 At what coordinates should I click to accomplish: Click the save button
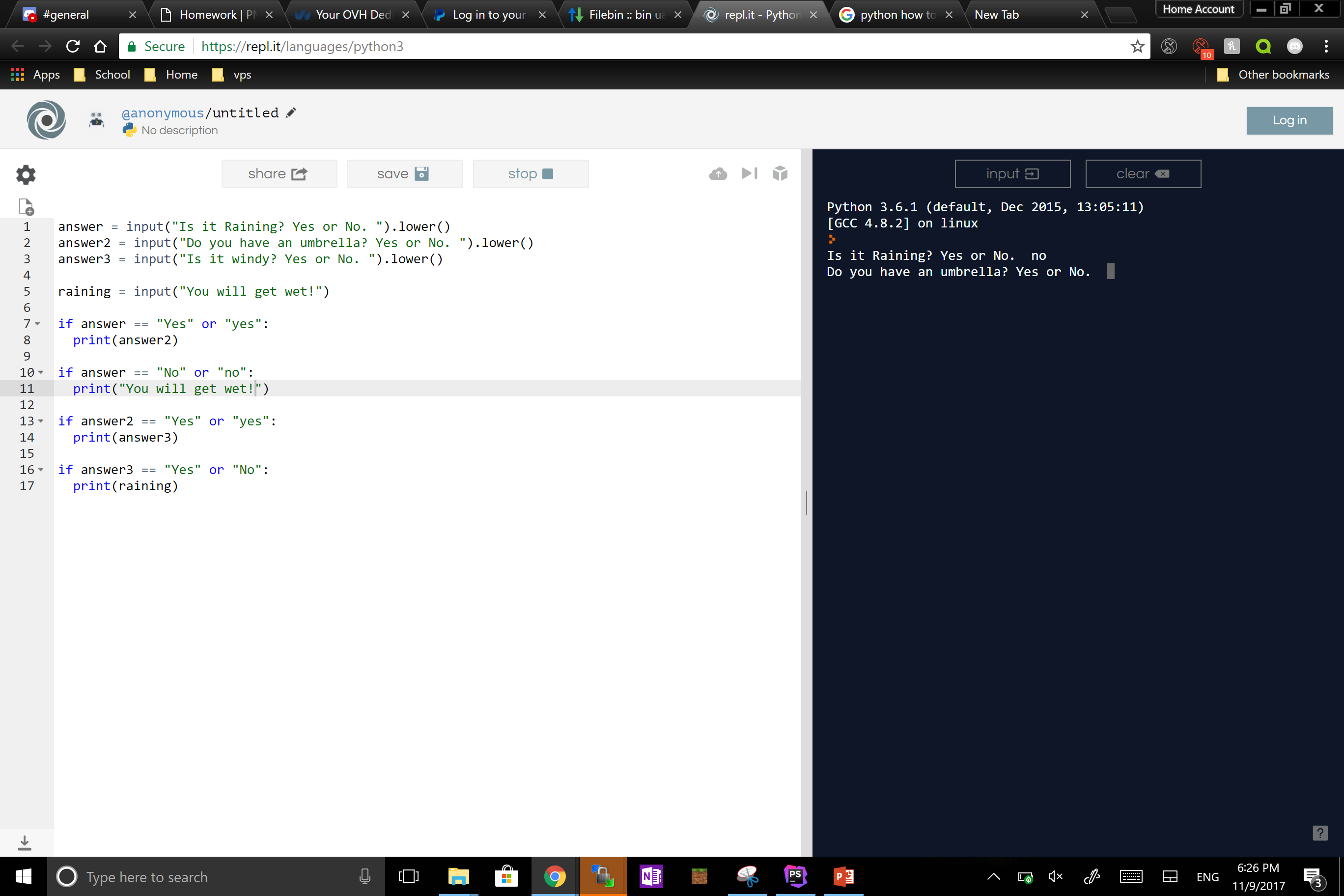(405, 174)
